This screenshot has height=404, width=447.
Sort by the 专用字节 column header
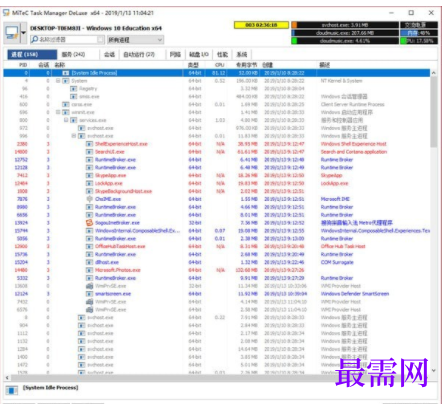(246, 65)
